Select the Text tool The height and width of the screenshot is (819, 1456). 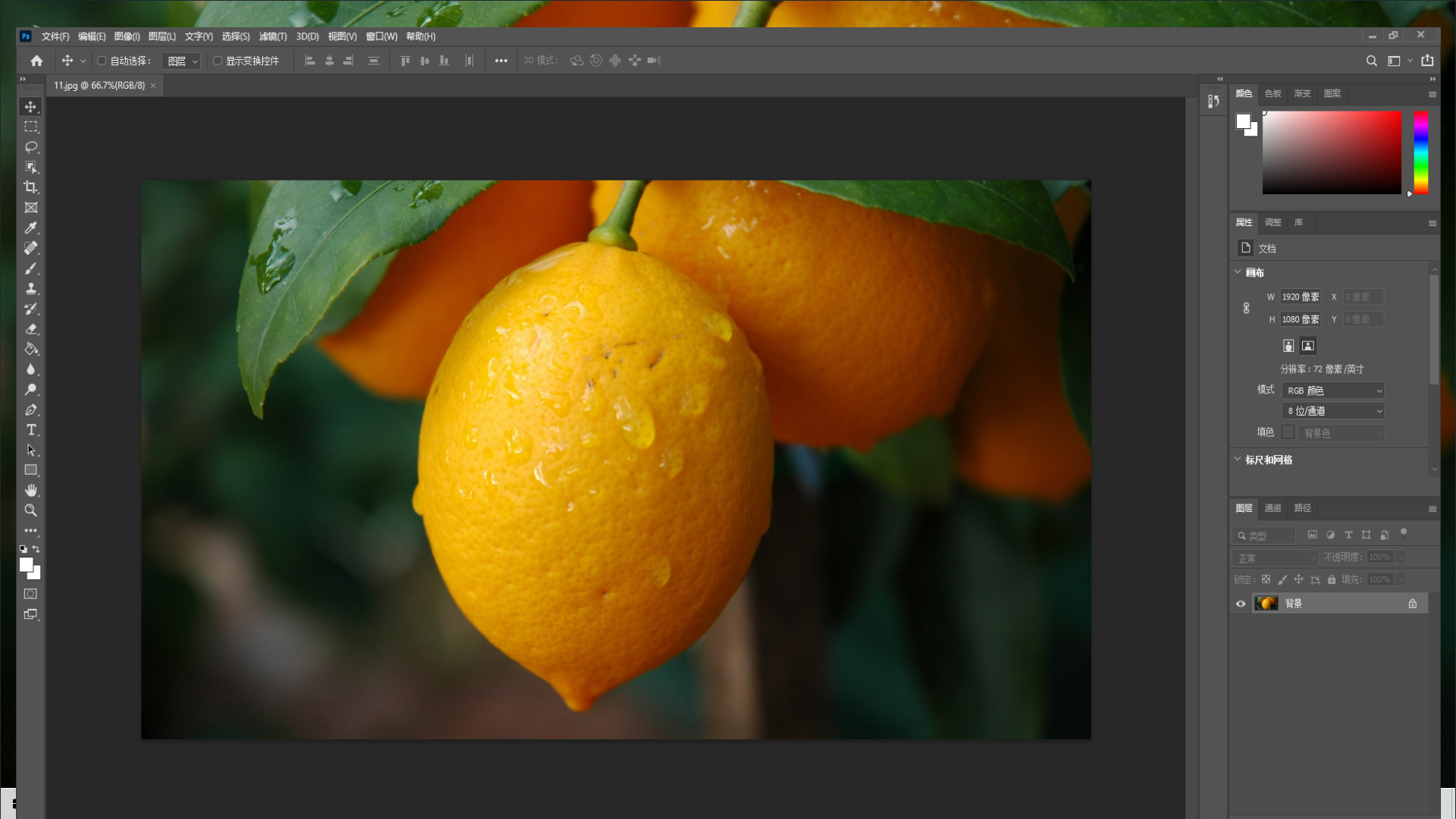(31, 430)
